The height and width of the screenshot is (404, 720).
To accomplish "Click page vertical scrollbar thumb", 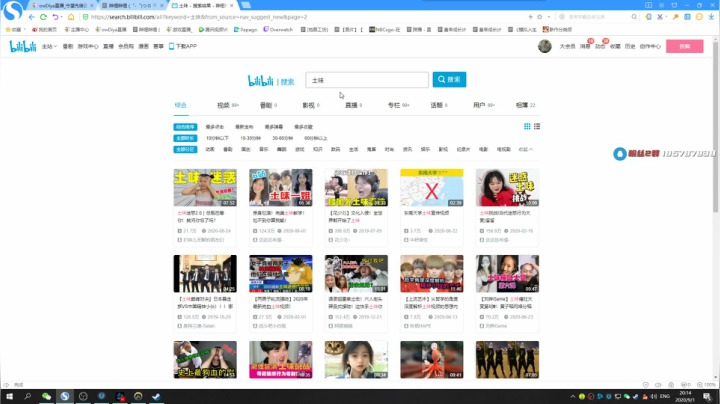I will [715, 126].
